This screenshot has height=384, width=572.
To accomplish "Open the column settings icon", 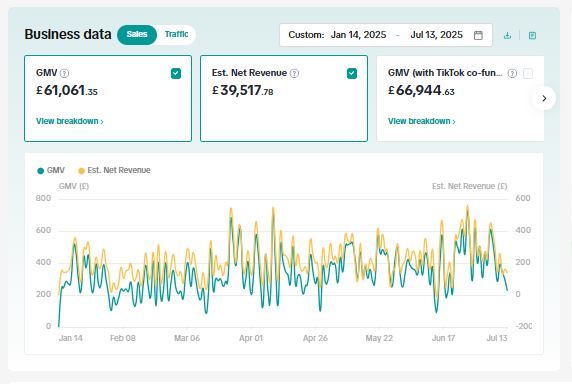I will [x=532, y=35].
